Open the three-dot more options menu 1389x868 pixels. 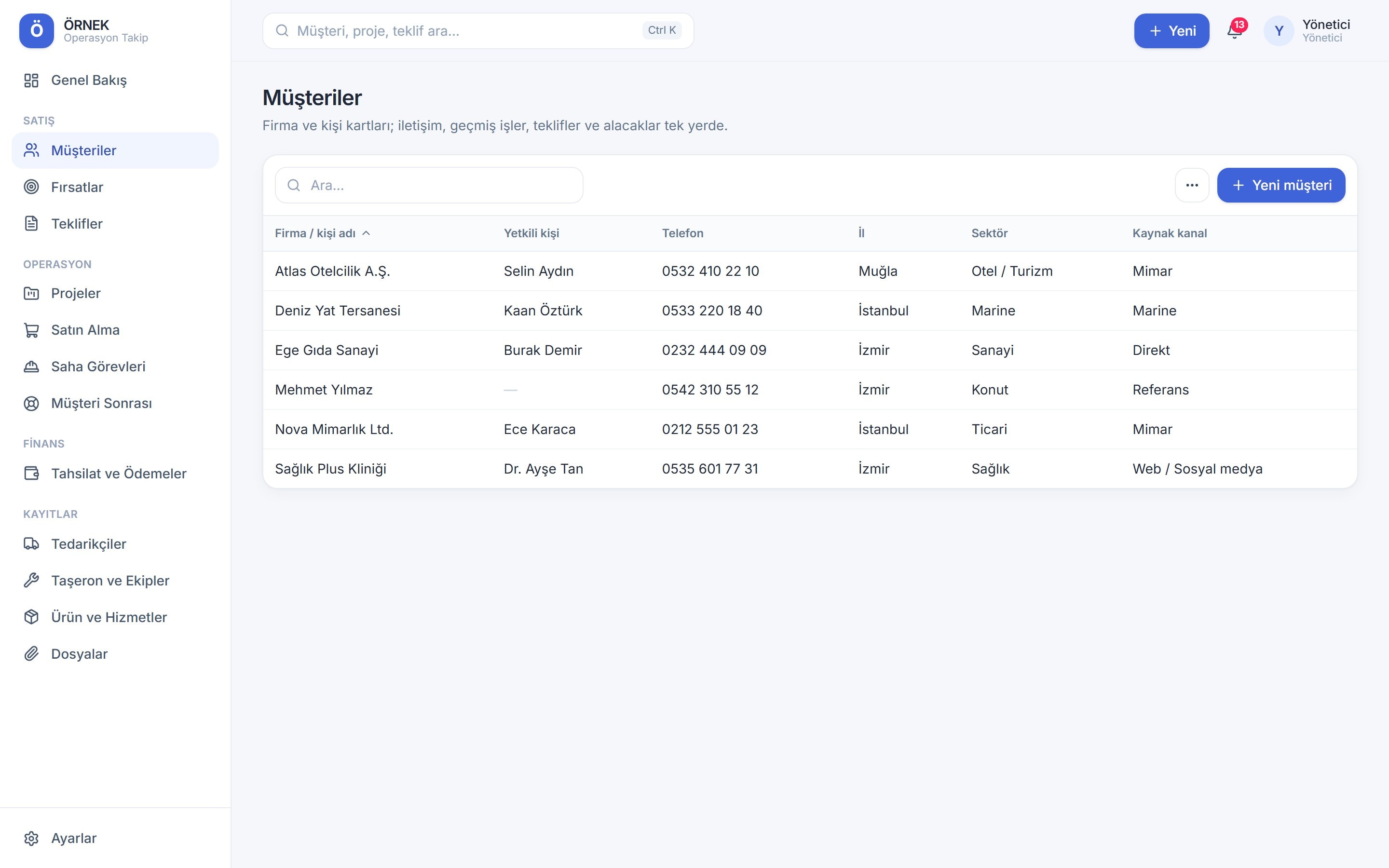(x=1192, y=186)
